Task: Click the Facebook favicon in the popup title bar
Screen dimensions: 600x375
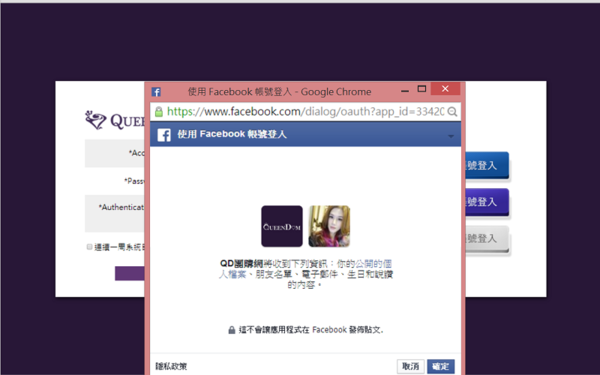Action: tap(156, 92)
